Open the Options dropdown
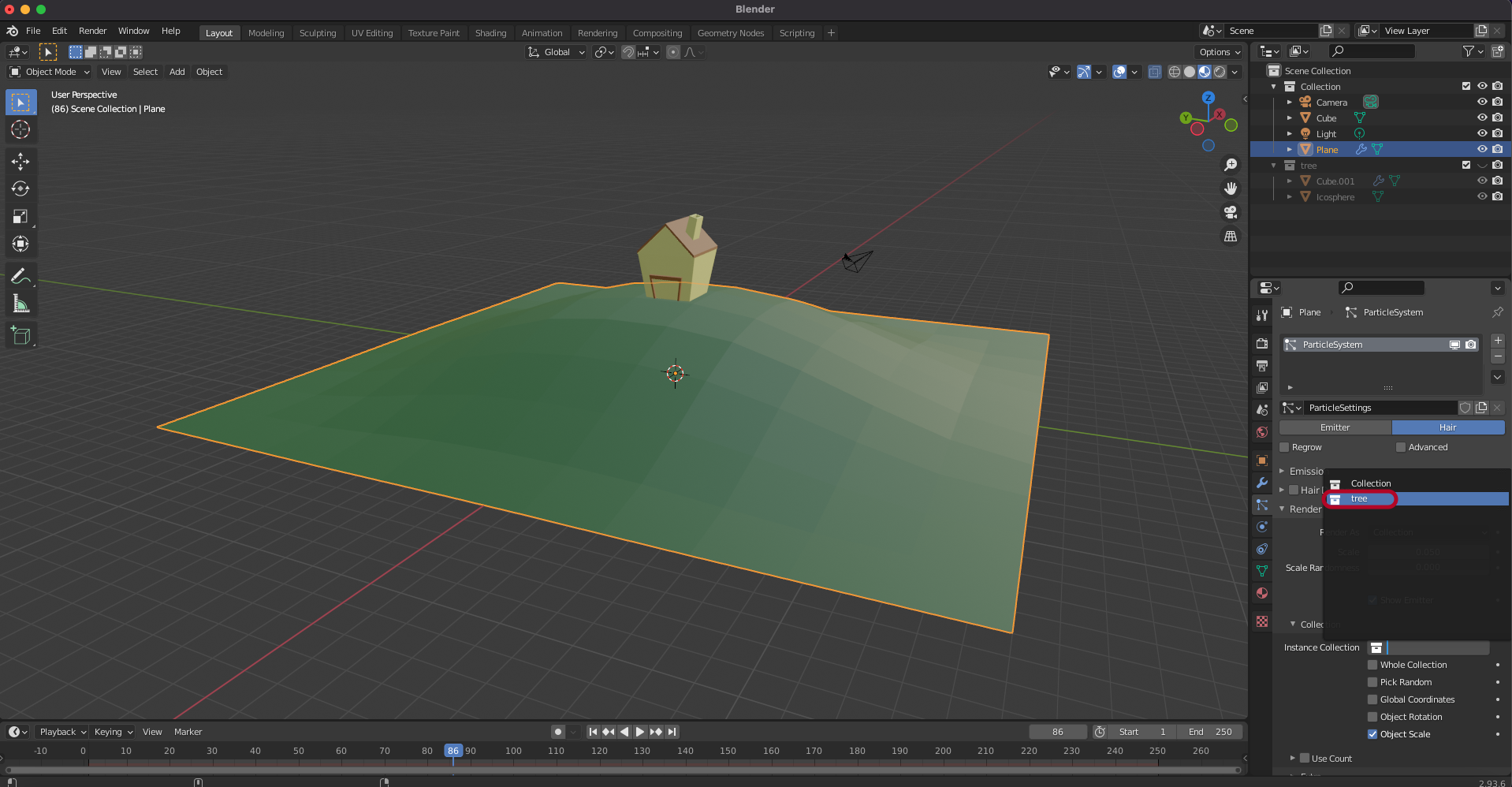Screen dimensions: 1512x787 coord(1220,52)
